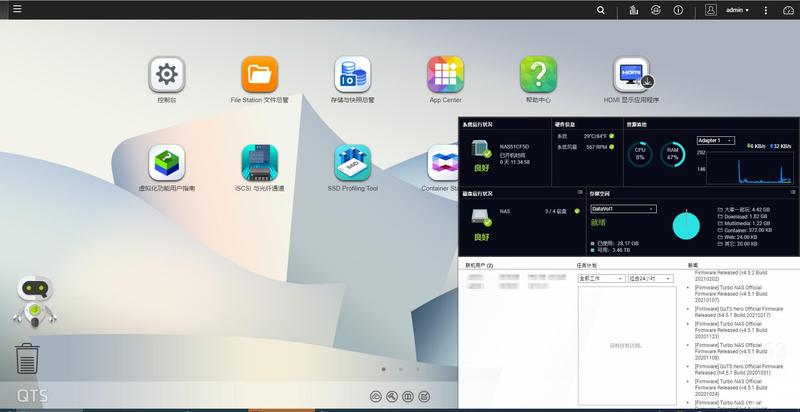The height and width of the screenshot is (412, 800).
Task: Open the 控制台 Control Panel app
Action: [167, 74]
